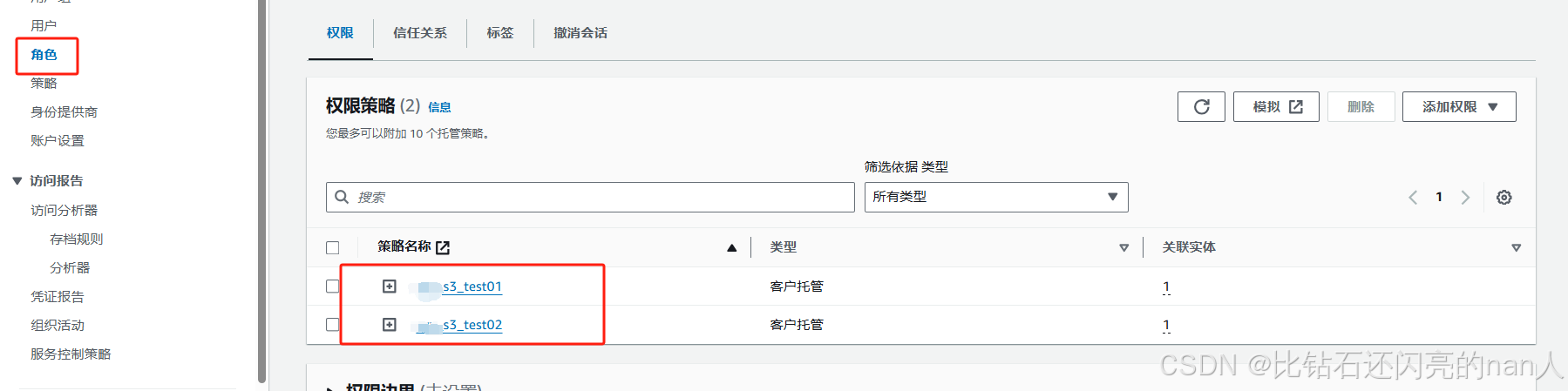Toggle the select-all policies checkbox
This screenshot has height=391, width=1568.
(332, 248)
